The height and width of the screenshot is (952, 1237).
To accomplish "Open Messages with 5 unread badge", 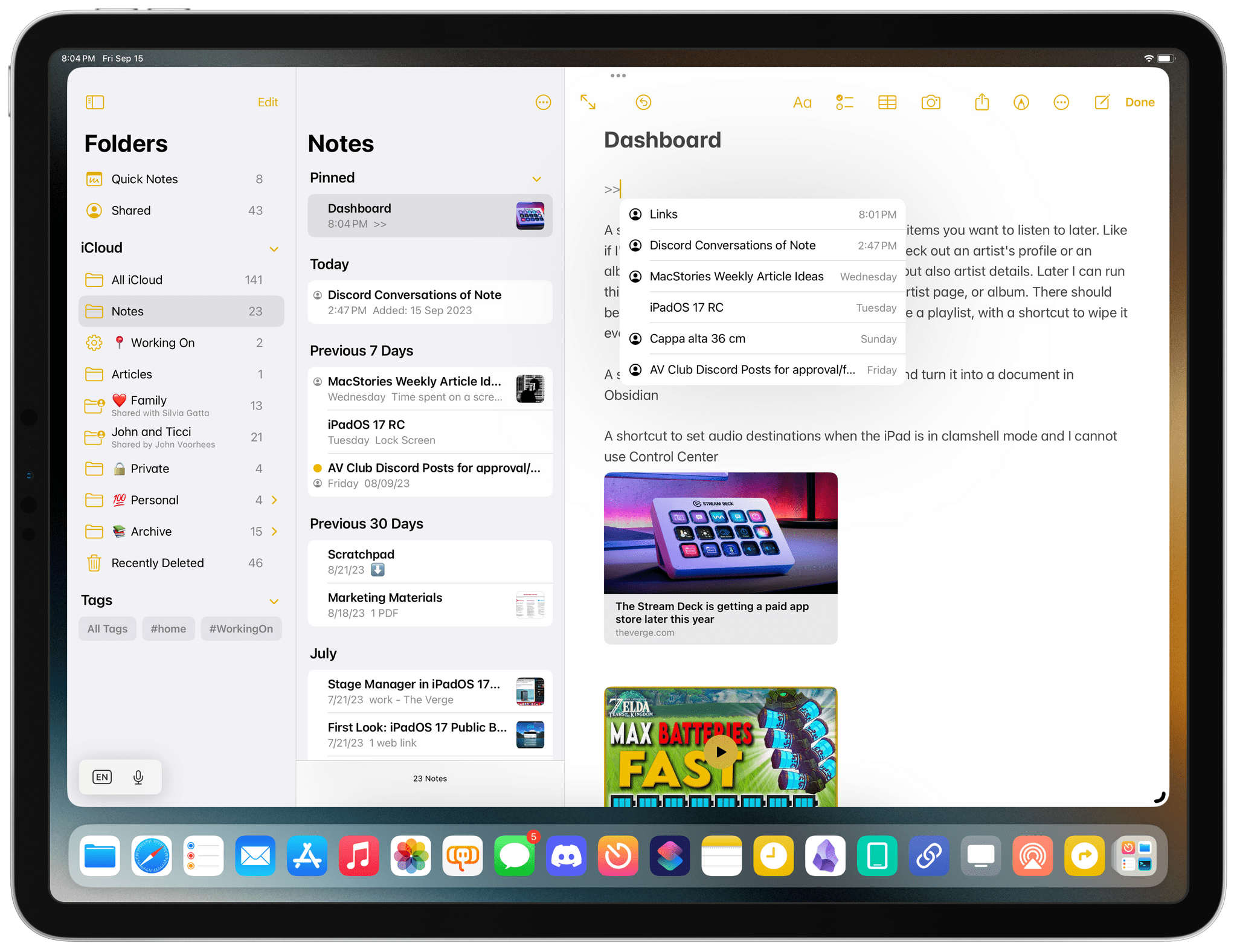I will [x=515, y=855].
